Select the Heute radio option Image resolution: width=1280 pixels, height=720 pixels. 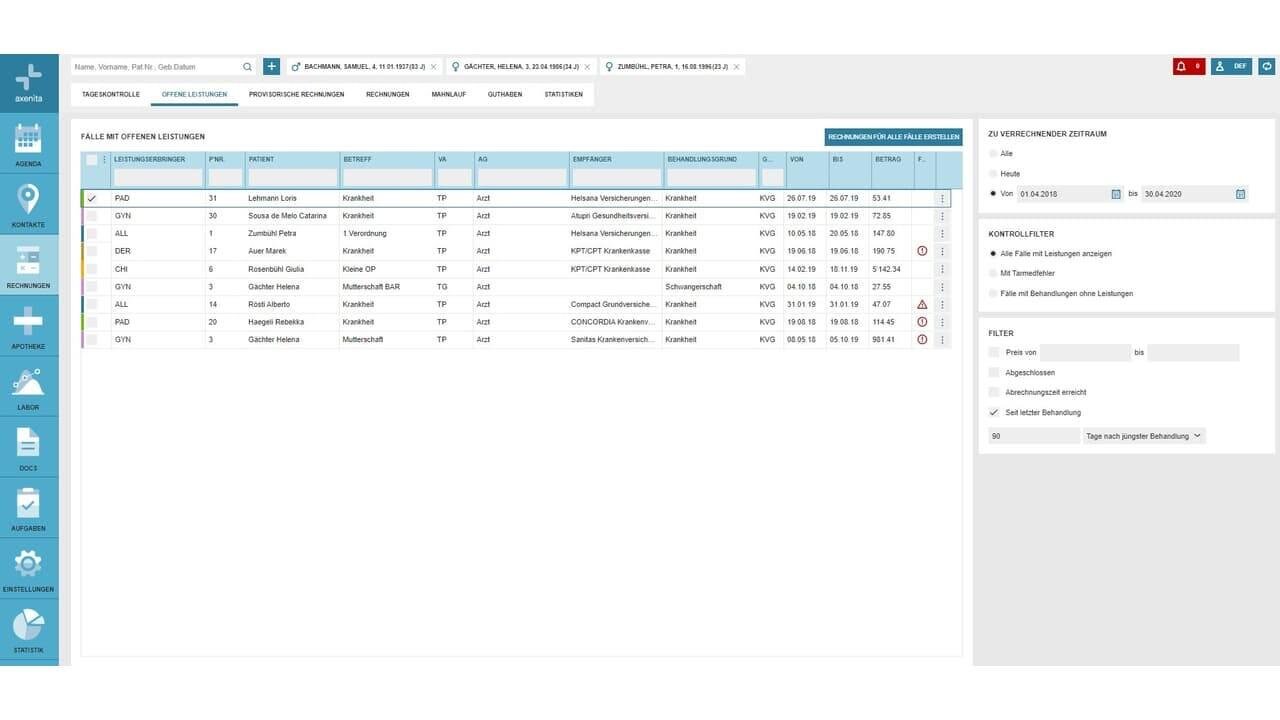[x=993, y=174]
